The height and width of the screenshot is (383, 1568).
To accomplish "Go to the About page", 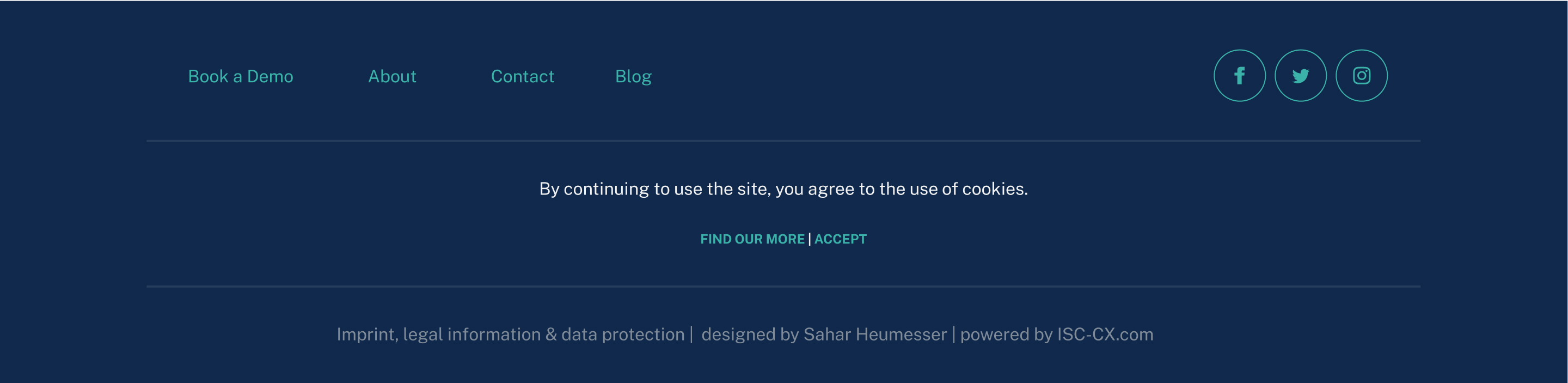I will click(392, 76).
